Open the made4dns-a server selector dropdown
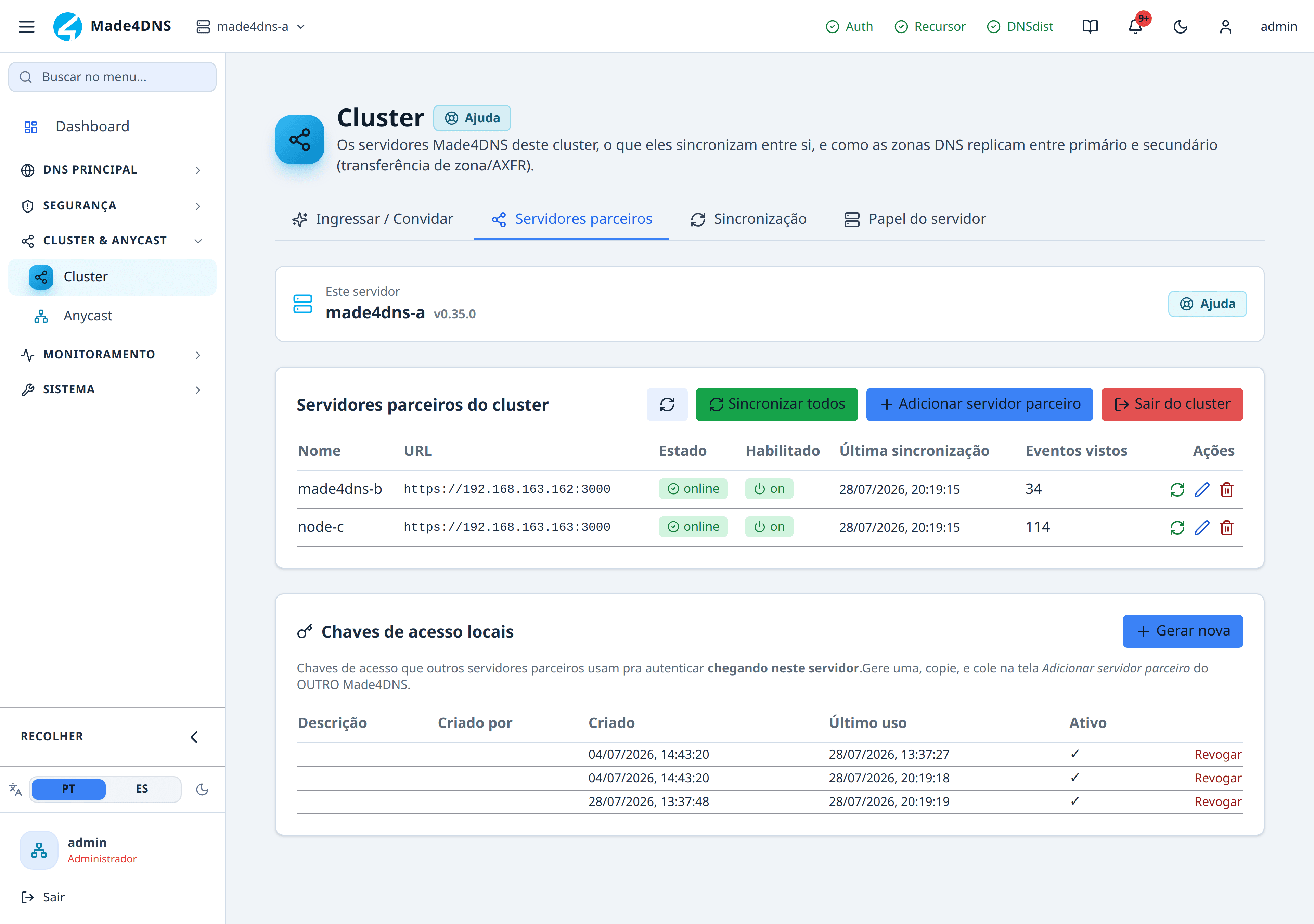This screenshot has width=1314, height=924. [x=251, y=26]
